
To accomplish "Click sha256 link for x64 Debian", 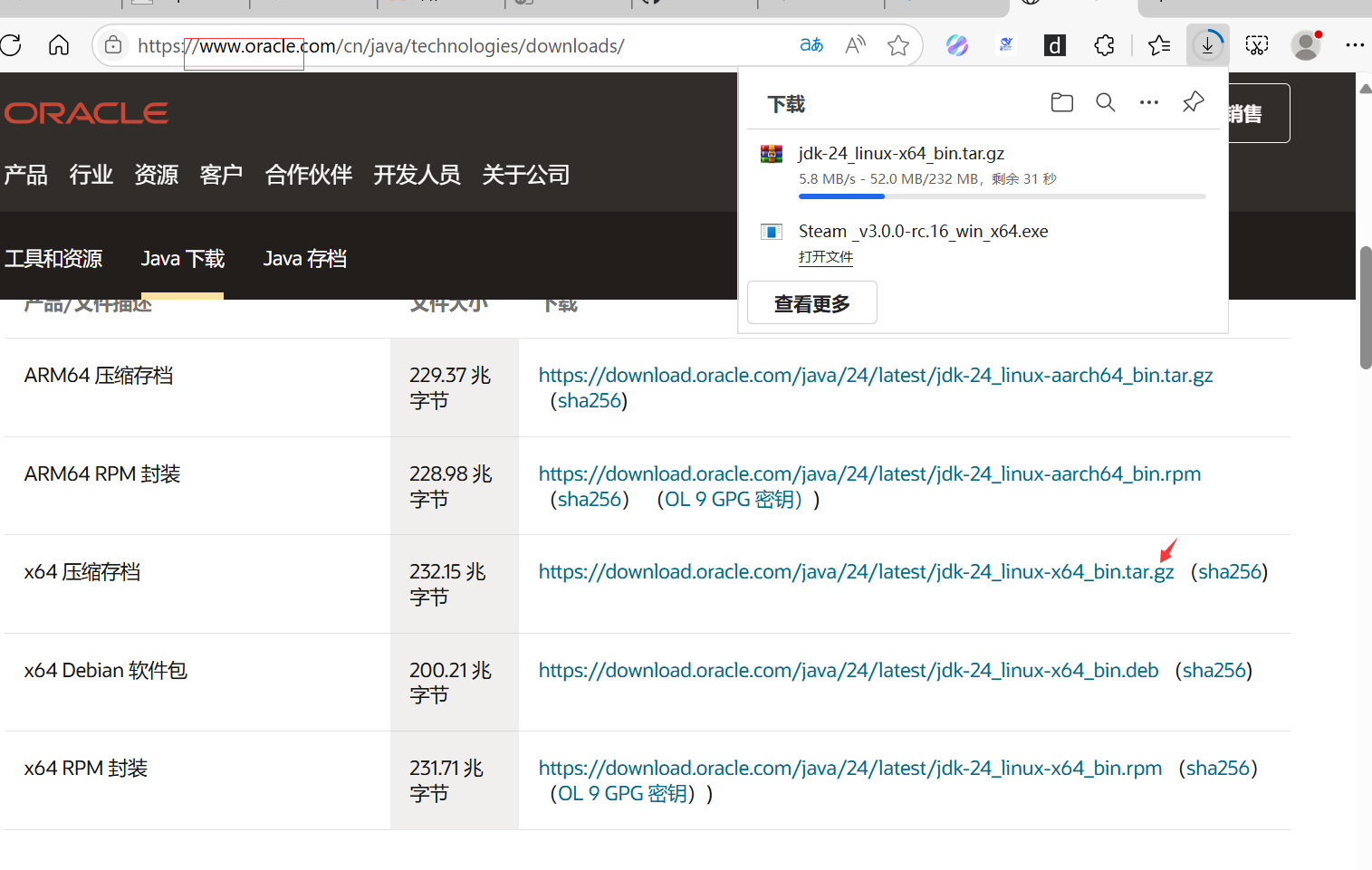I will point(1214,671).
